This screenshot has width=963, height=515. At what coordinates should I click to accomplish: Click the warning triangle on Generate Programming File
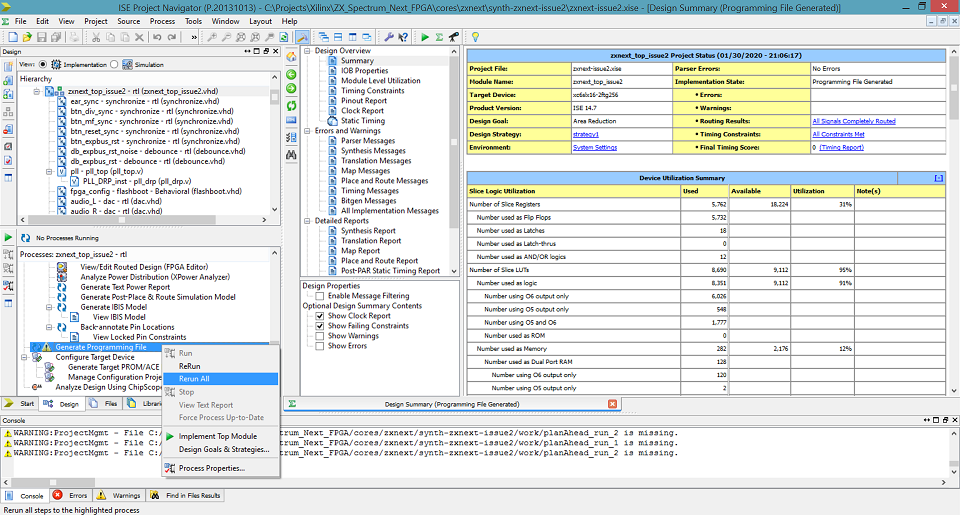[x=47, y=347]
